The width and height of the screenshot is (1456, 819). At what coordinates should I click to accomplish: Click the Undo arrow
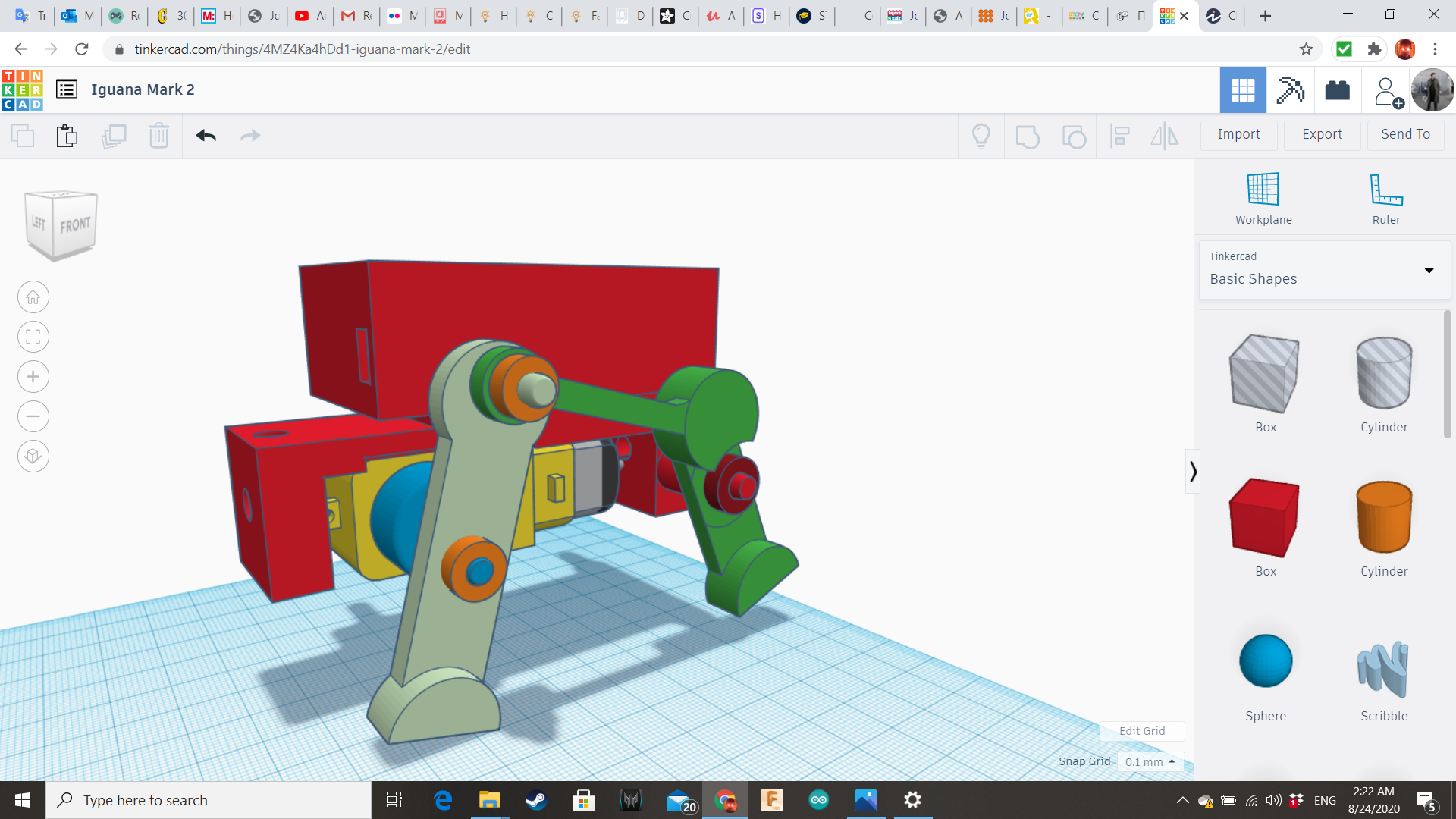[206, 136]
